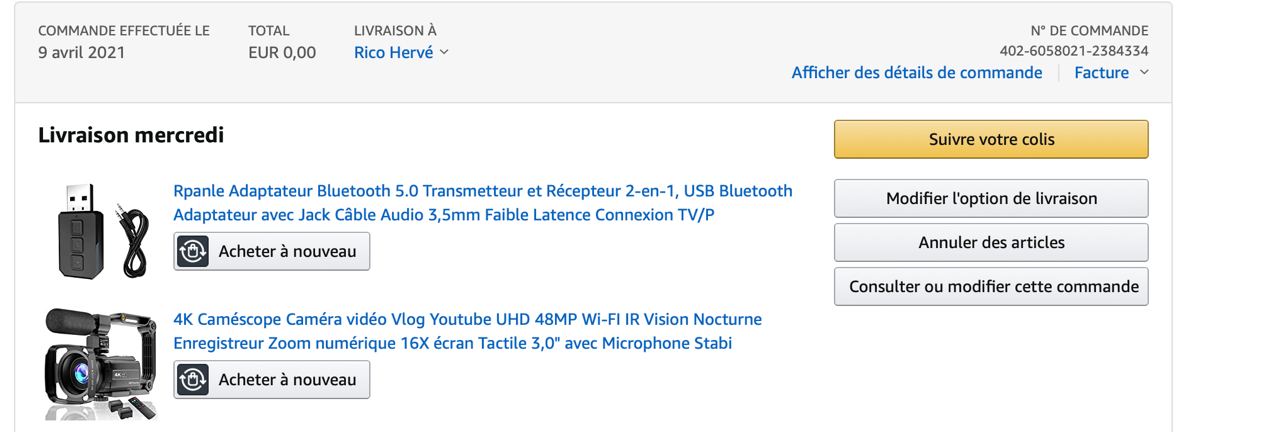Select Annuler des articles
The image size is (1280, 432).
point(991,242)
